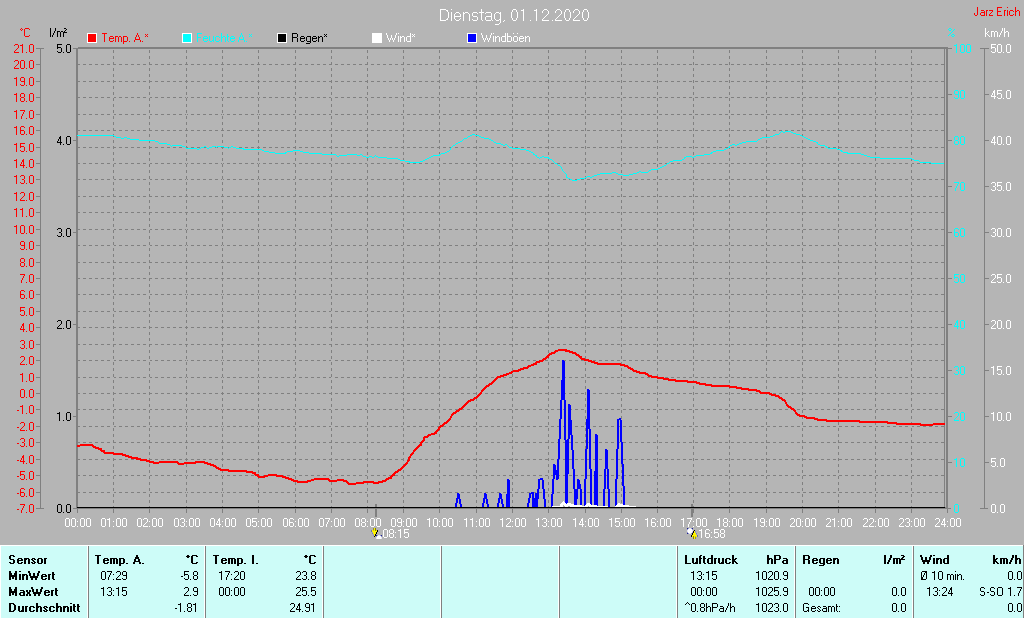Click the maximum outside temperature '2.9'
Screen dimensions: 1024x618
click(x=191, y=592)
